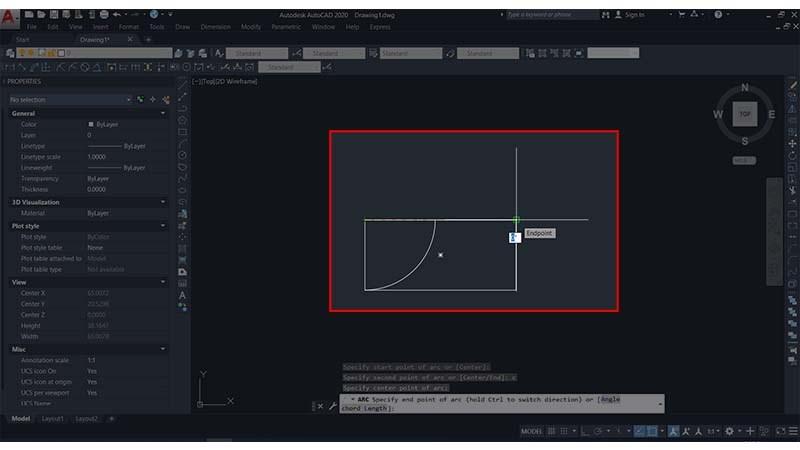The height and width of the screenshot is (450, 800).
Task: Choose the Angle option in command line
Action: (x=610, y=399)
